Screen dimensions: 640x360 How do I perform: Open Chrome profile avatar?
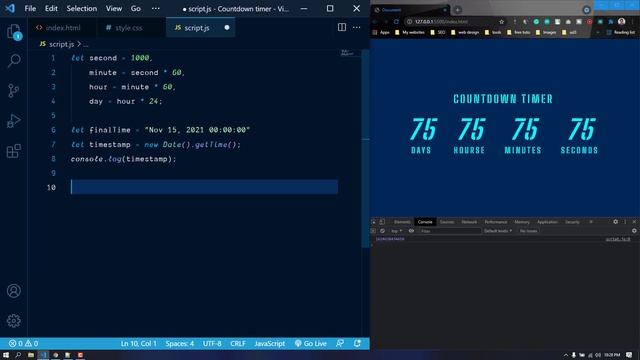[x=621, y=21]
